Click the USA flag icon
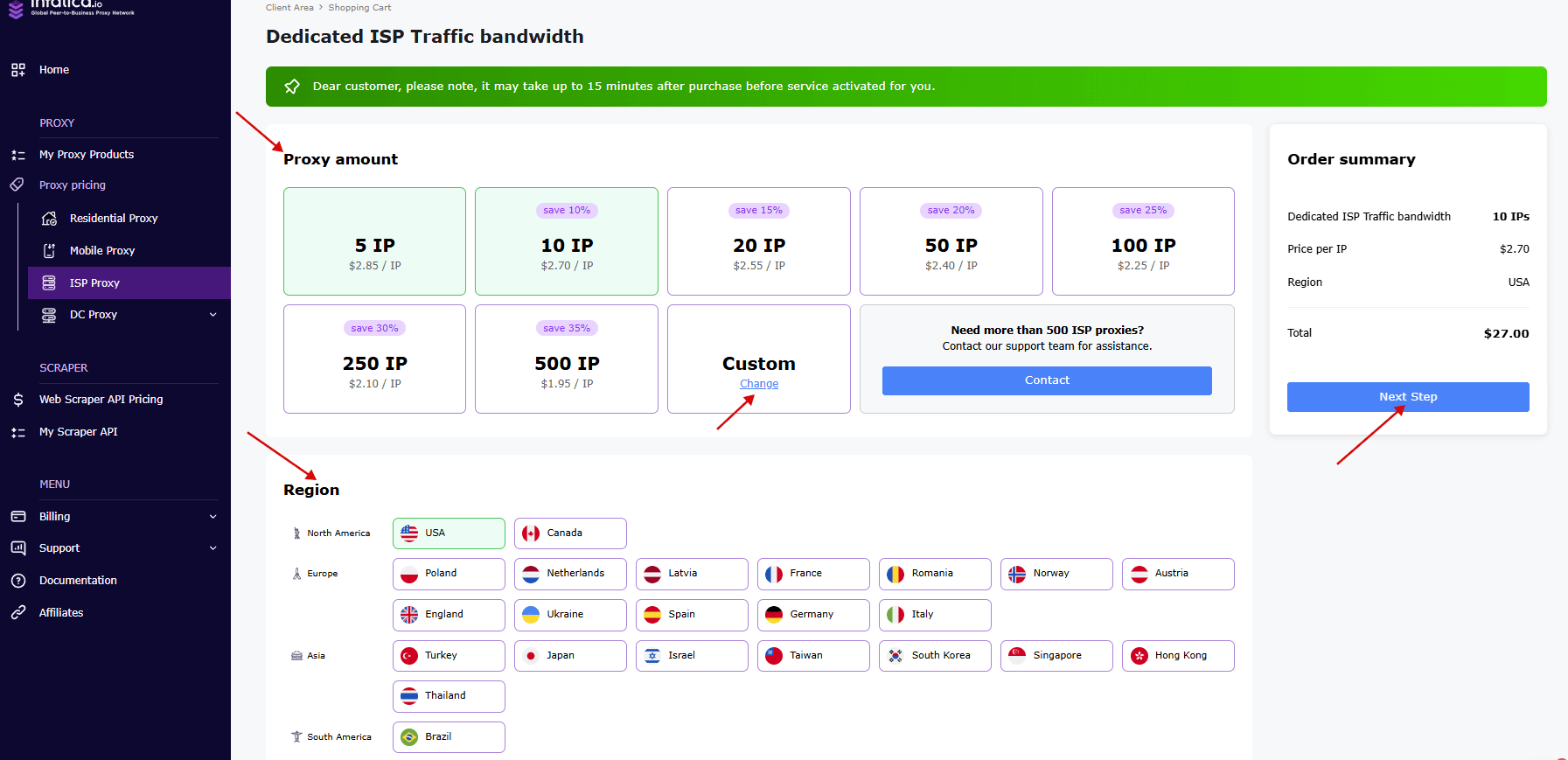Image resolution: width=1568 pixels, height=760 pixels. pyautogui.click(x=409, y=533)
